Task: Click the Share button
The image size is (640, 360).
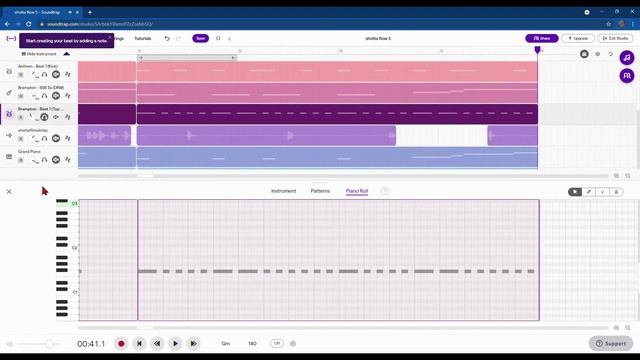Action: point(542,38)
